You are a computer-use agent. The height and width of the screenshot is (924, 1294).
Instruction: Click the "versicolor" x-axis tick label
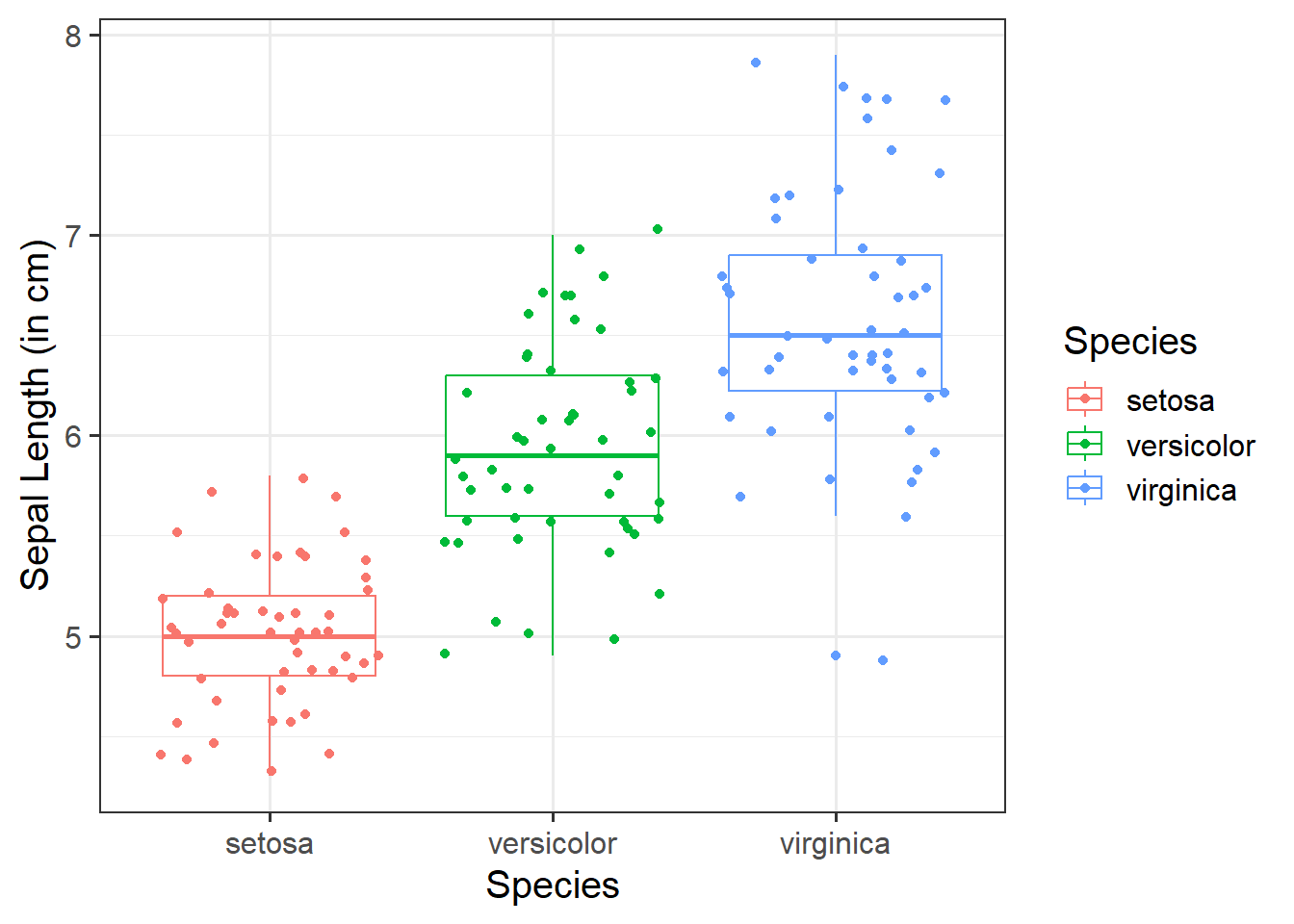pos(553,844)
